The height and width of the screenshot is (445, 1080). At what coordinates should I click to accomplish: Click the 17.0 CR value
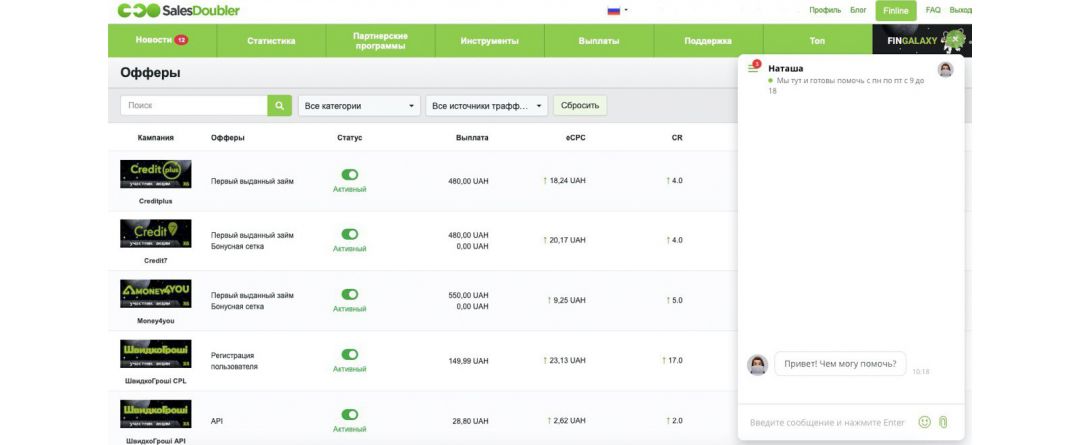coord(676,360)
